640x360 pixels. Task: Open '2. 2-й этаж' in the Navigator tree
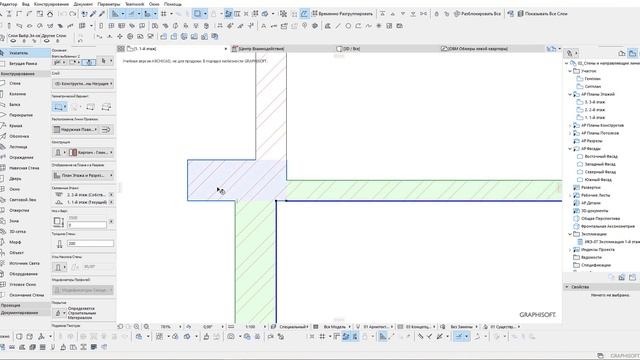[x=595, y=110]
